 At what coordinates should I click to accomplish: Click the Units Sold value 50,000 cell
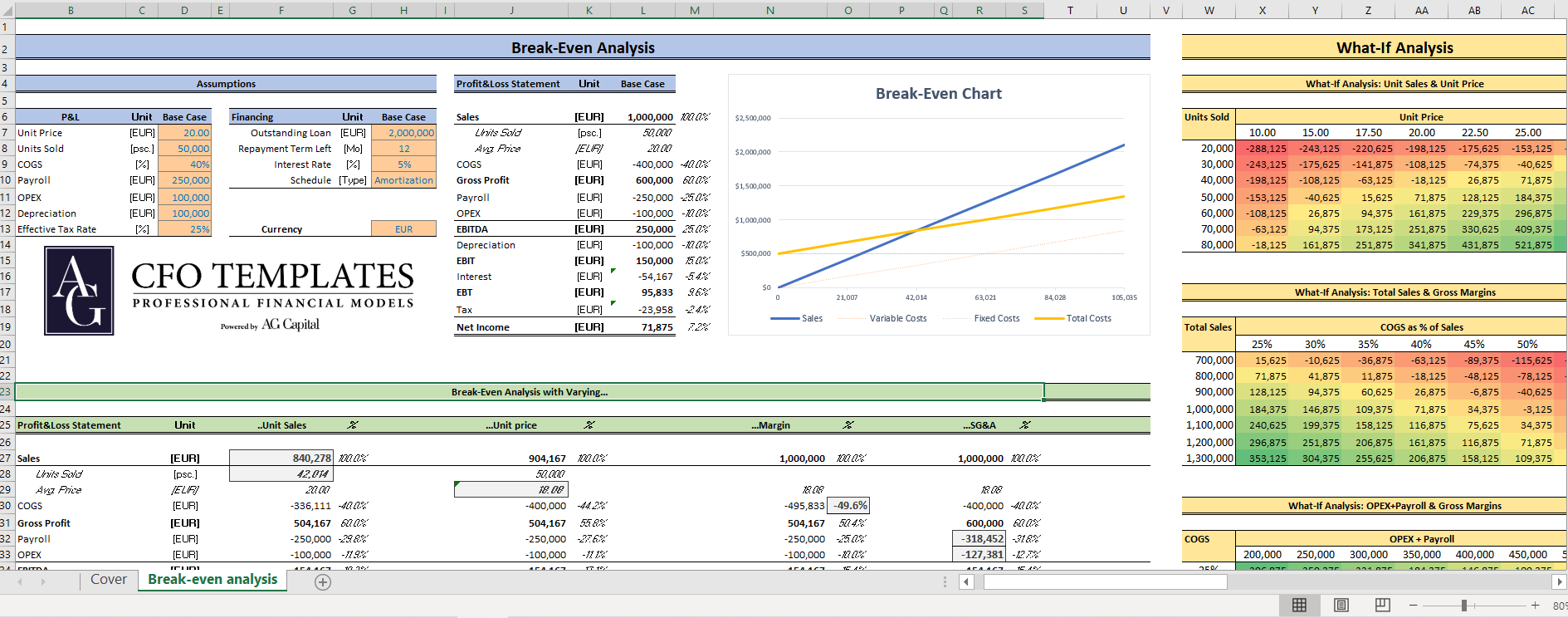184,149
